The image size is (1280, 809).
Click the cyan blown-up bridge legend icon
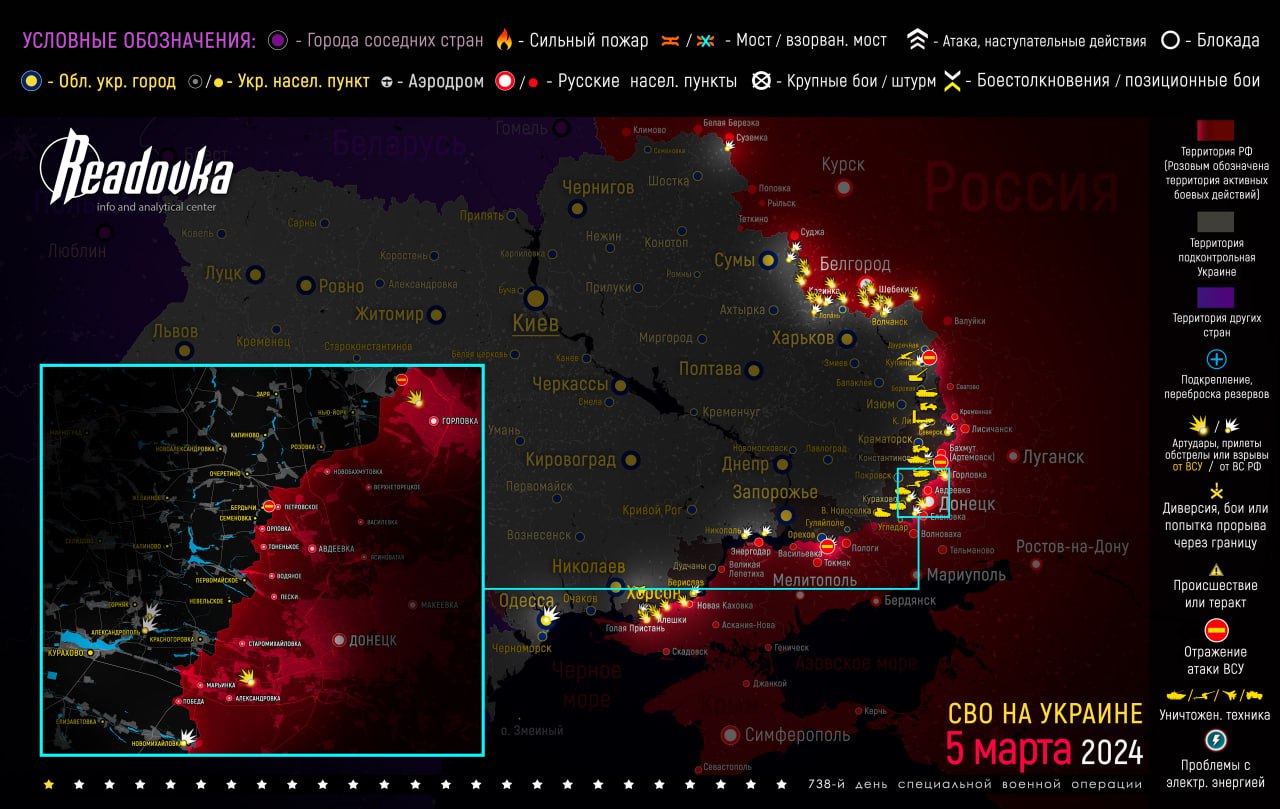pyautogui.click(x=707, y=41)
